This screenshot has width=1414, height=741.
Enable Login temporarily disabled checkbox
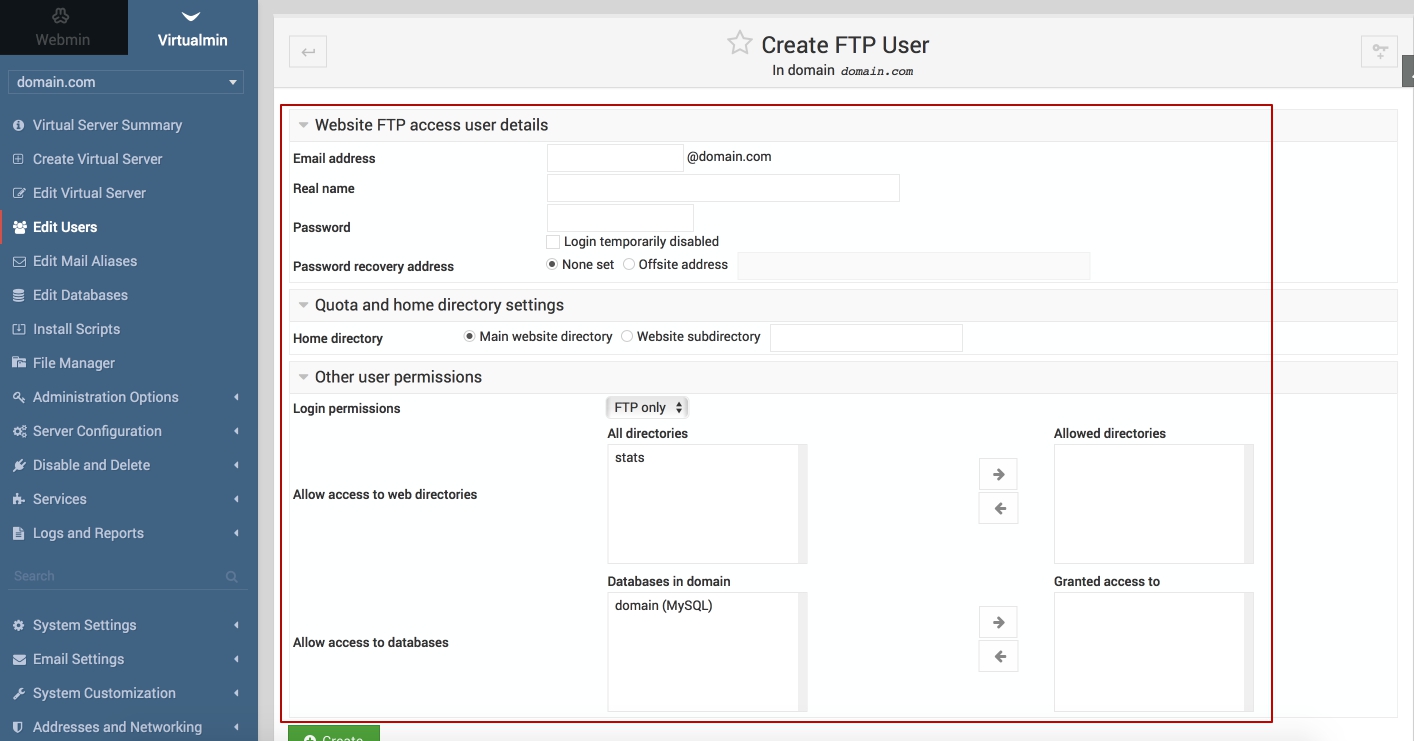553,242
